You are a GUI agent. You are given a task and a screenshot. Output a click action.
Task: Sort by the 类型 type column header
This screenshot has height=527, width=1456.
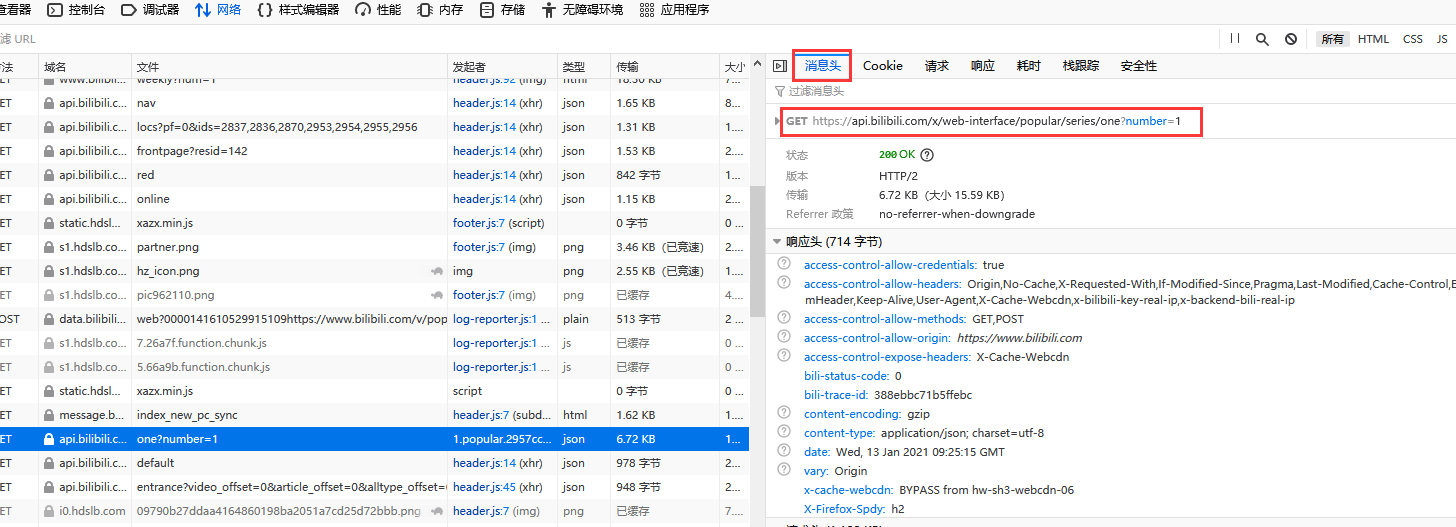pyautogui.click(x=583, y=66)
